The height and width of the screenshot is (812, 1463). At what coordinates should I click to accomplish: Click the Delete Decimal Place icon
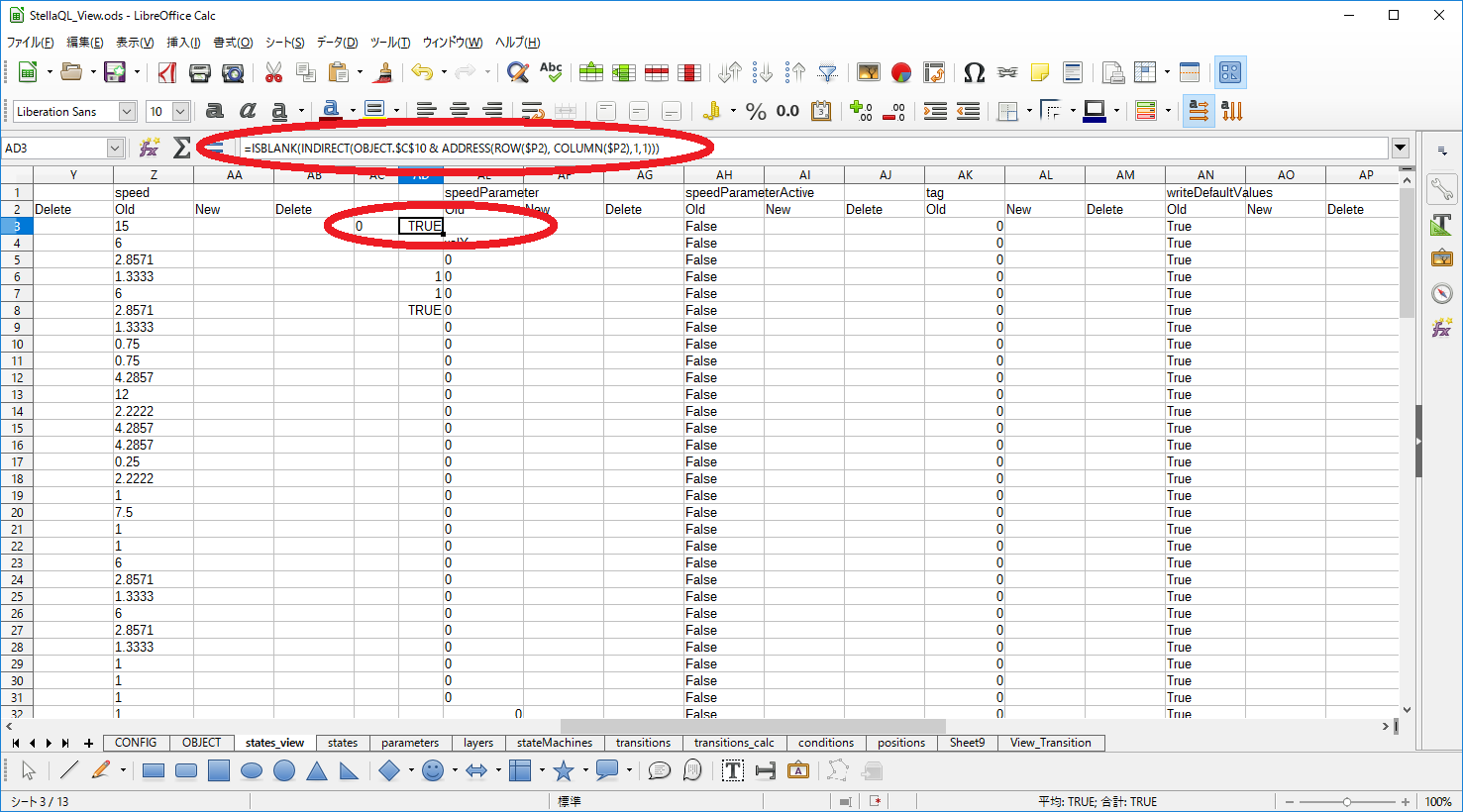tap(893, 111)
